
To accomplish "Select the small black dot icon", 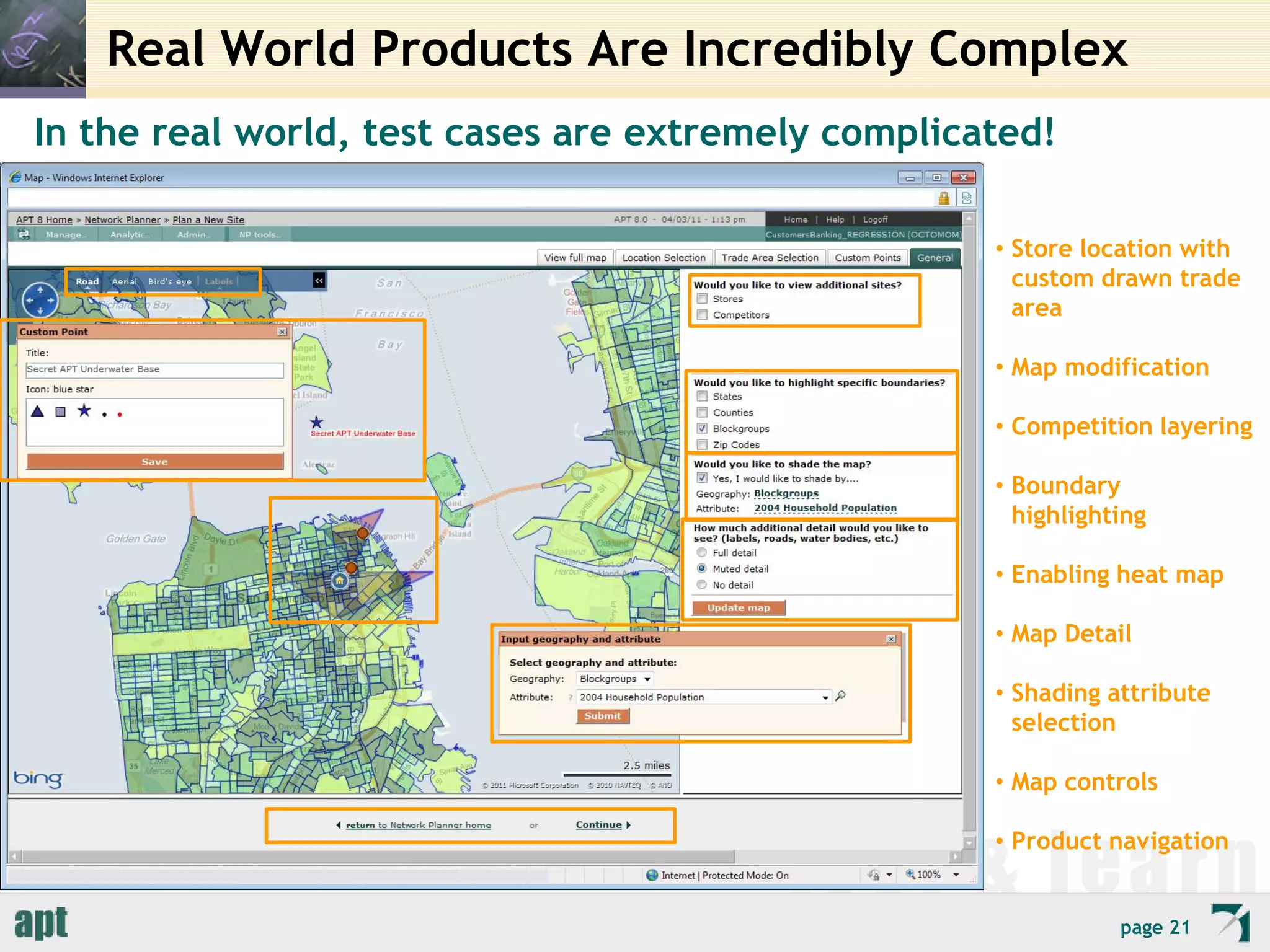I will coord(104,414).
